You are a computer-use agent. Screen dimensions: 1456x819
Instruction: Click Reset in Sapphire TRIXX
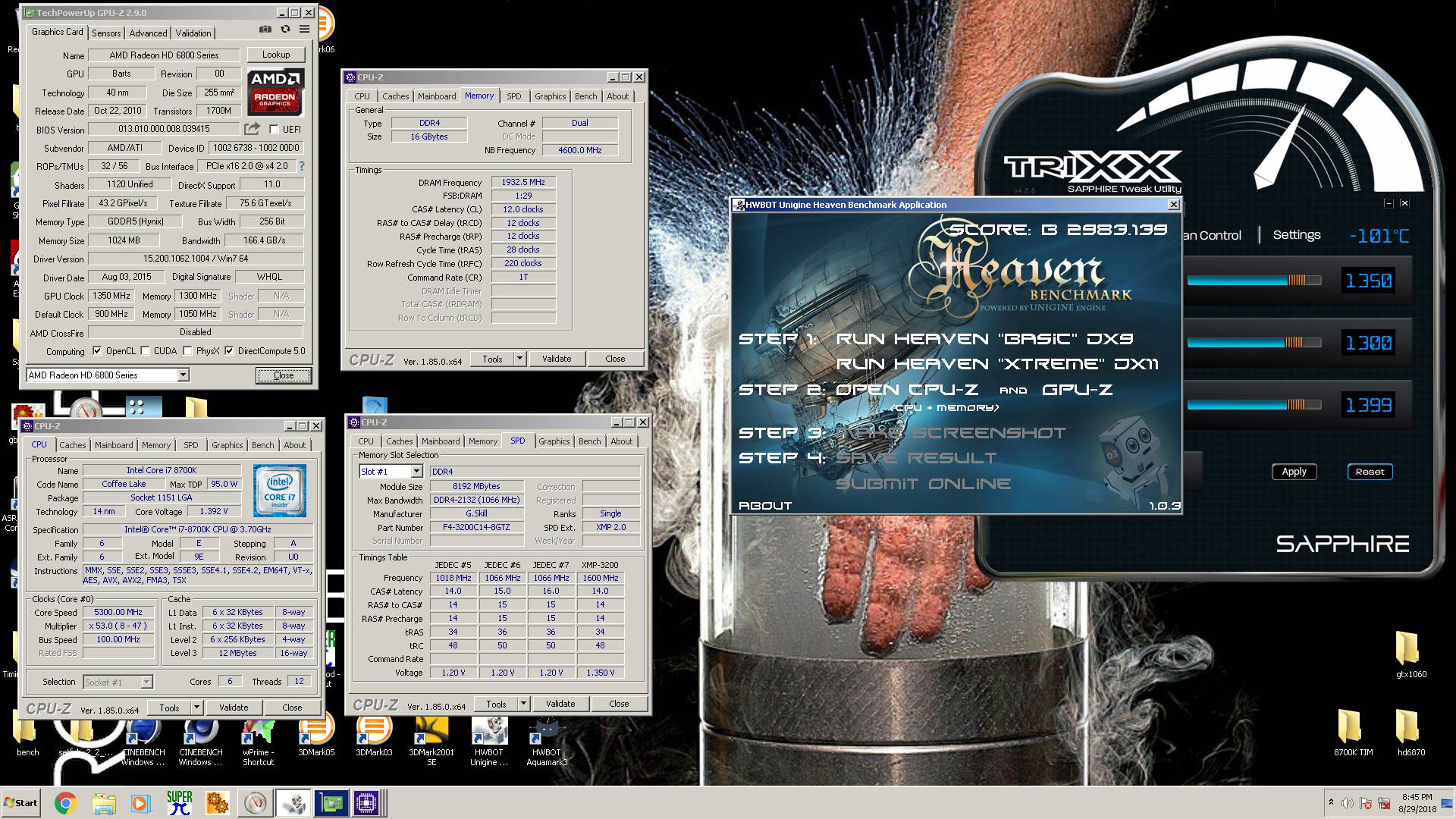coord(1370,472)
